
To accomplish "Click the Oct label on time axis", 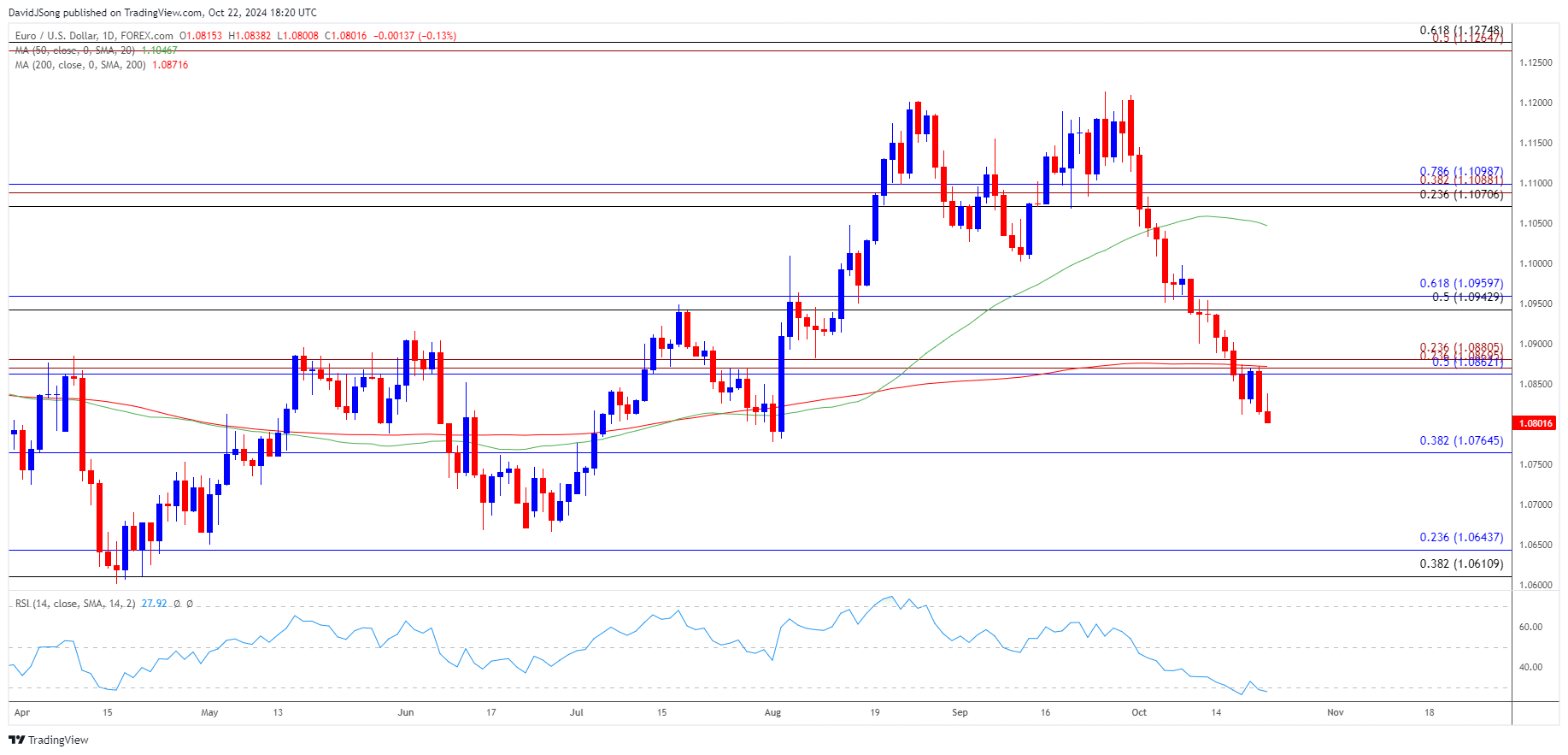I will click(1139, 712).
